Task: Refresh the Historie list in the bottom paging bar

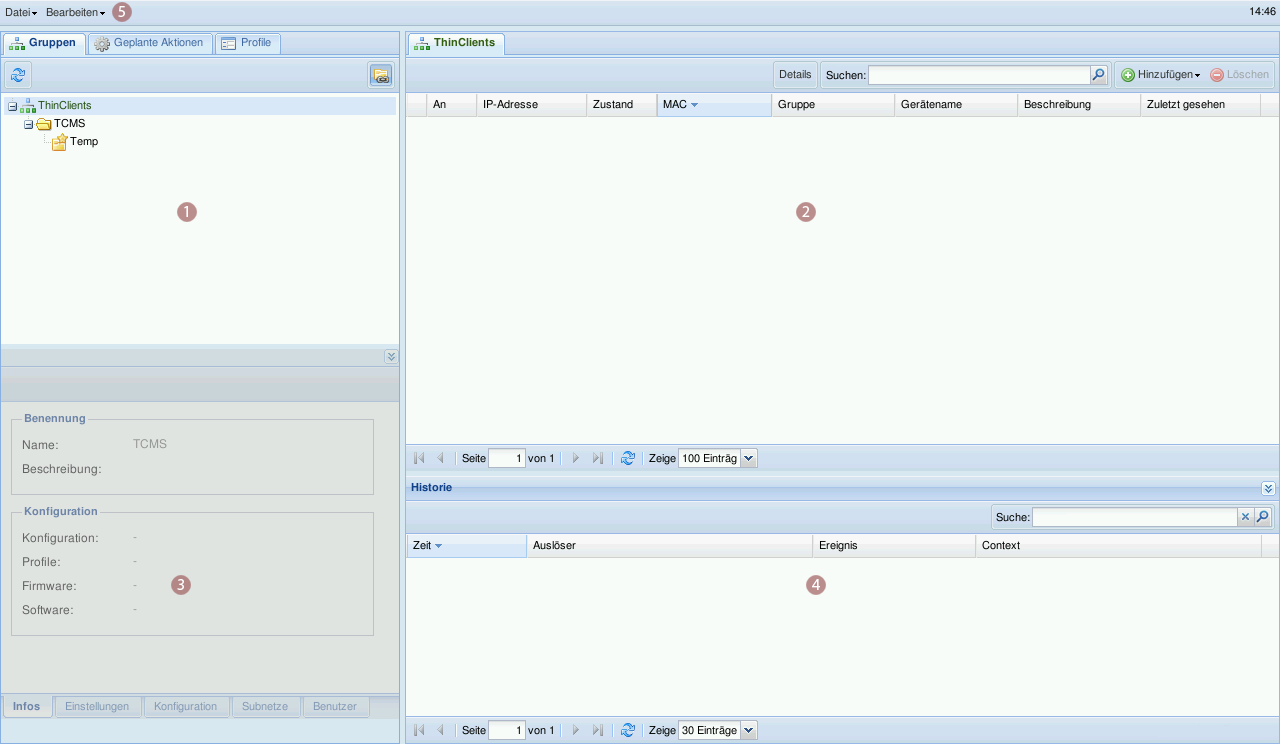Action: point(628,731)
